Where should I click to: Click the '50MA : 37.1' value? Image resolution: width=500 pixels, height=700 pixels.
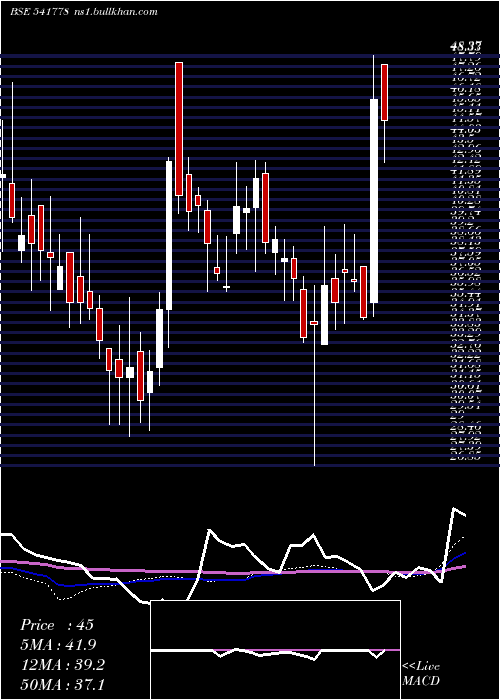62,684
